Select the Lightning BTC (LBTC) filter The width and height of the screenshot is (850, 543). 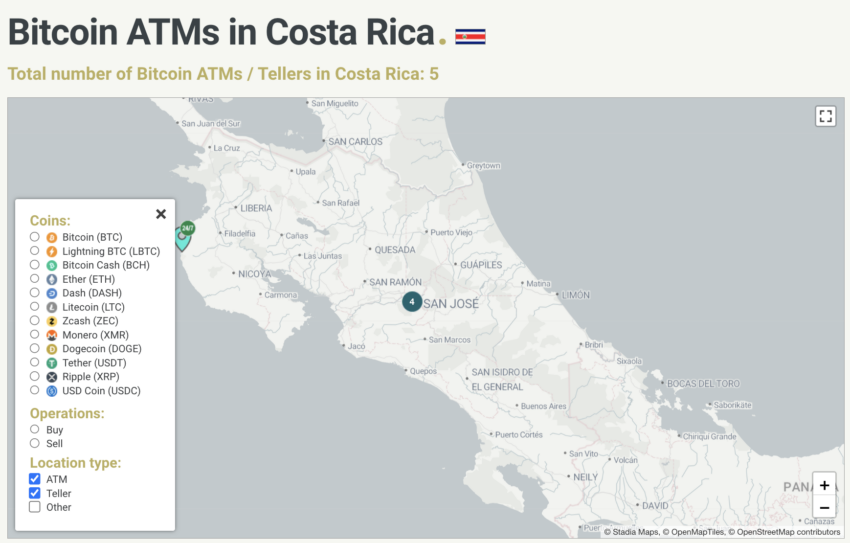pos(35,251)
